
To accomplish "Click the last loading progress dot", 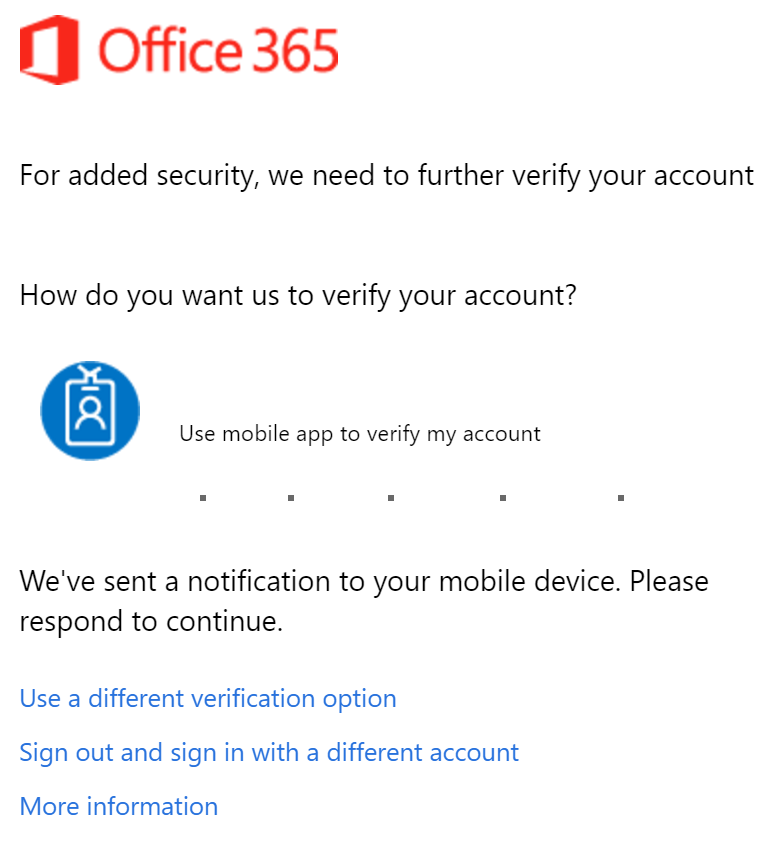I will (621, 497).
